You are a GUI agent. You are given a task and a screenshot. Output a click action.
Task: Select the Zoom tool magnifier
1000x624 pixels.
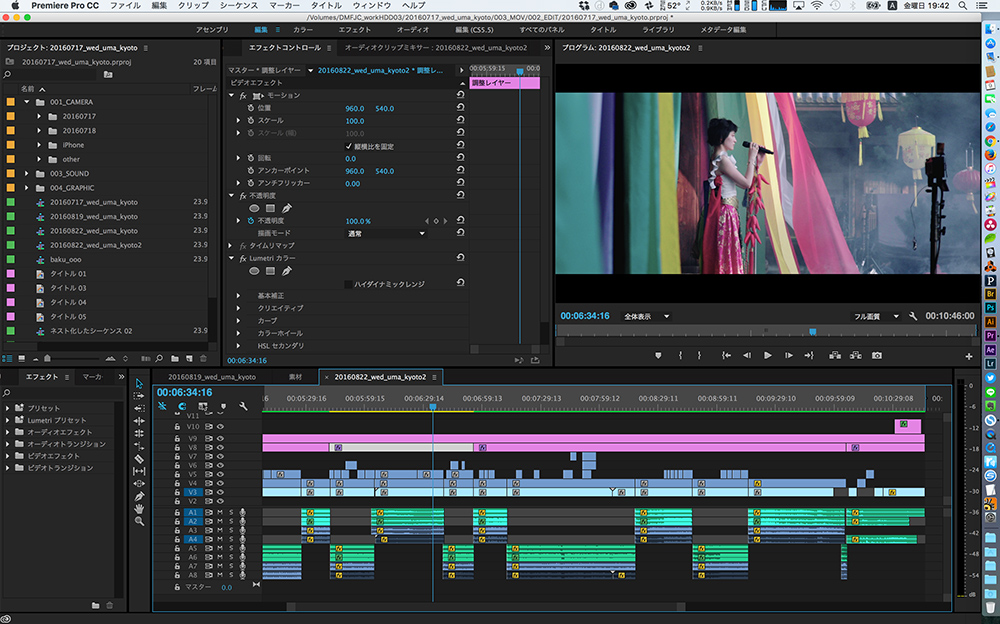(x=140, y=521)
